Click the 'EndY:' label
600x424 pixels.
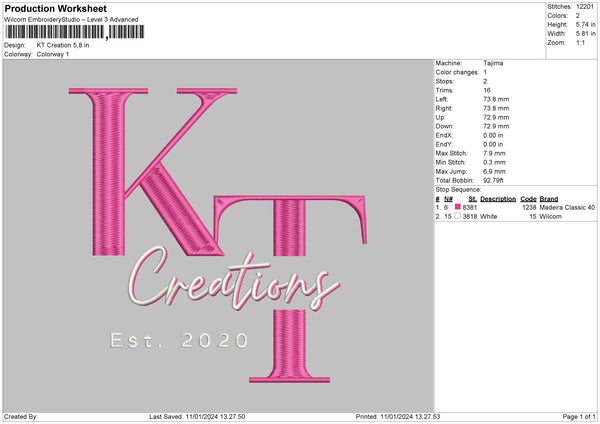(444, 144)
